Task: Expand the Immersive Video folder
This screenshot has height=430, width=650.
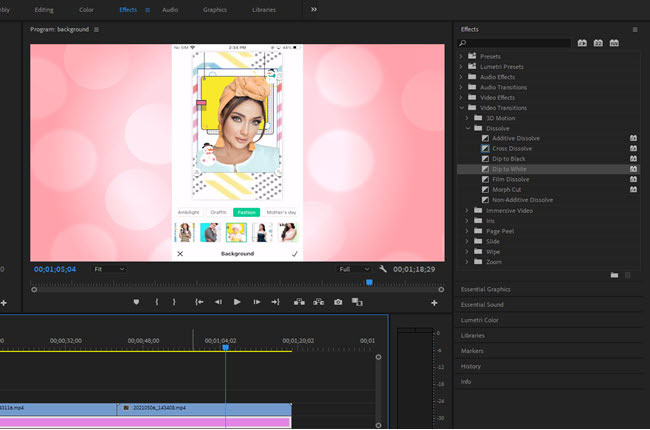Action: click(467, 211)
